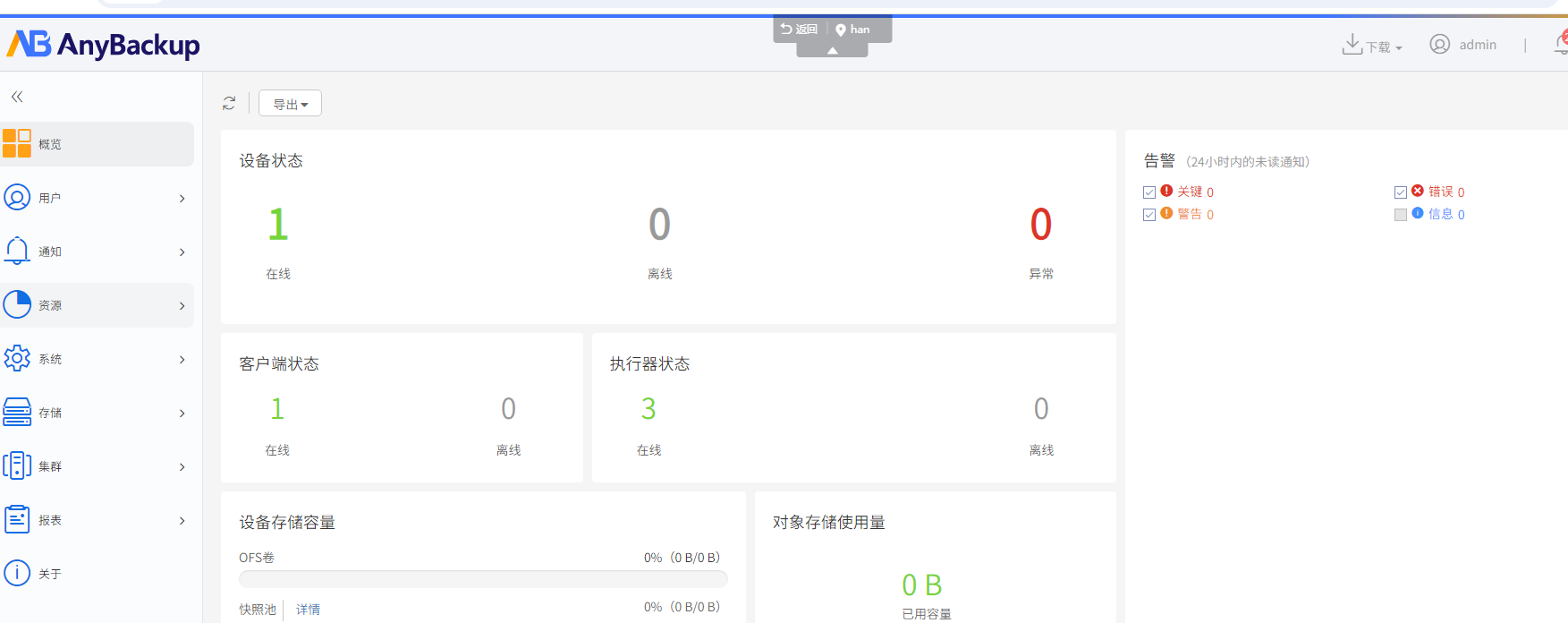Click the 关于 info icon
Image resolution: width=1568 pixels, height=623 pixels.
click(x=17, y=573)
